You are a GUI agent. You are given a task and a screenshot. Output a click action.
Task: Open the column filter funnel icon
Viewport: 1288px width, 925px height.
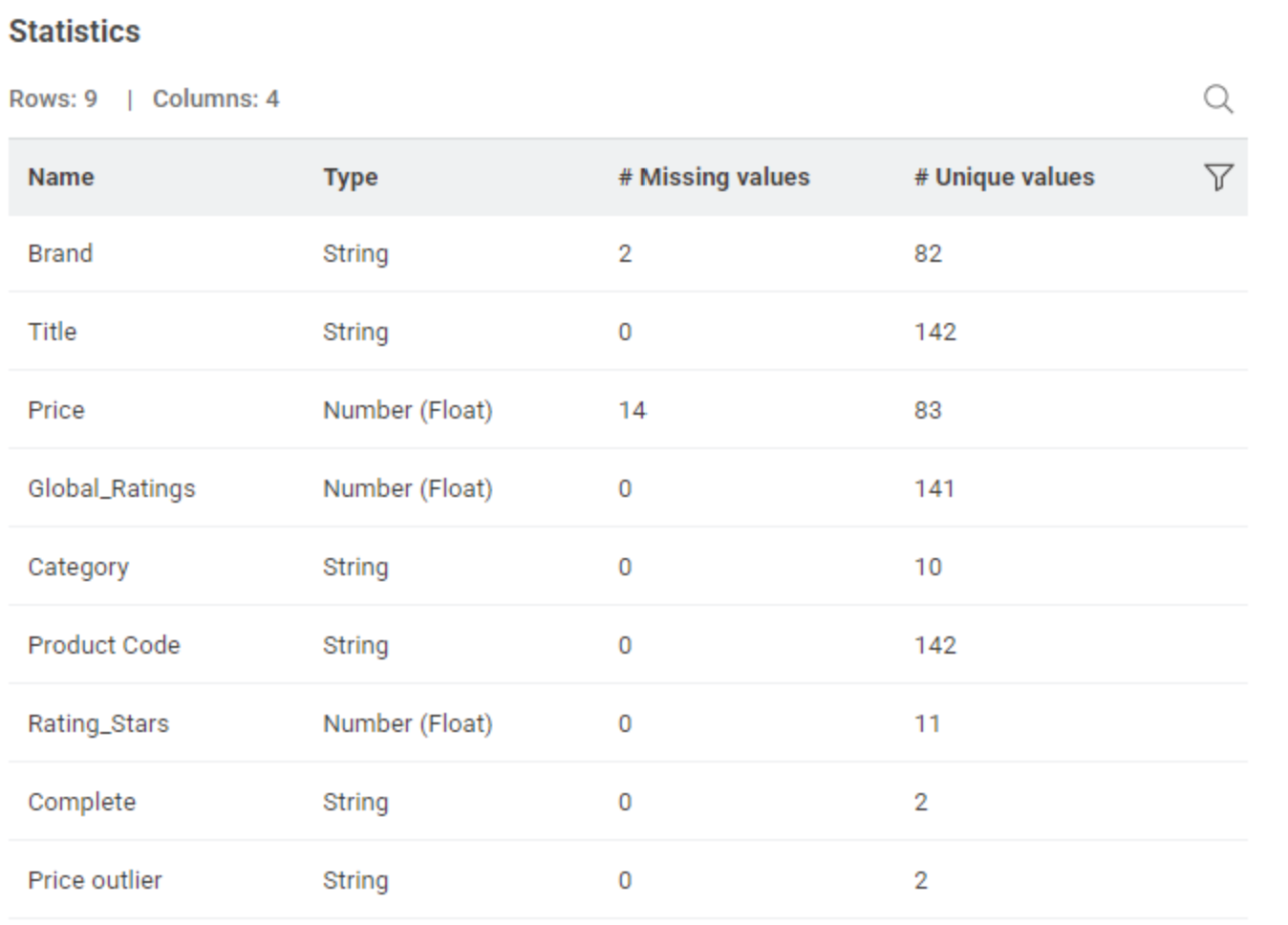point(1218,177)
